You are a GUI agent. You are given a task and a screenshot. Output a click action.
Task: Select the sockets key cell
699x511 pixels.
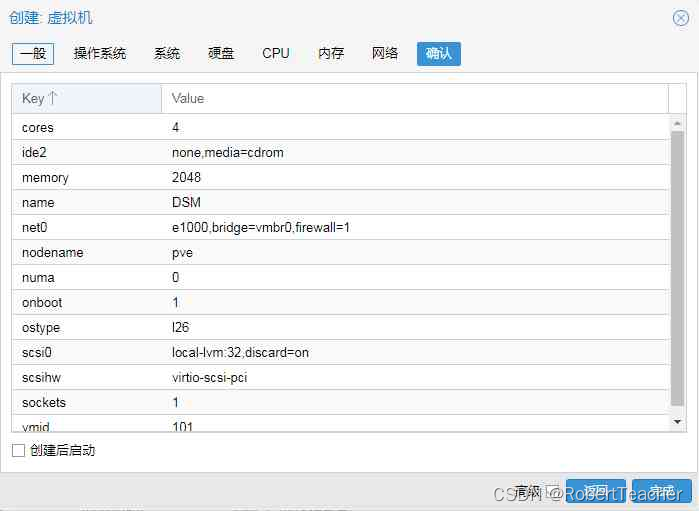pos(86,402)
